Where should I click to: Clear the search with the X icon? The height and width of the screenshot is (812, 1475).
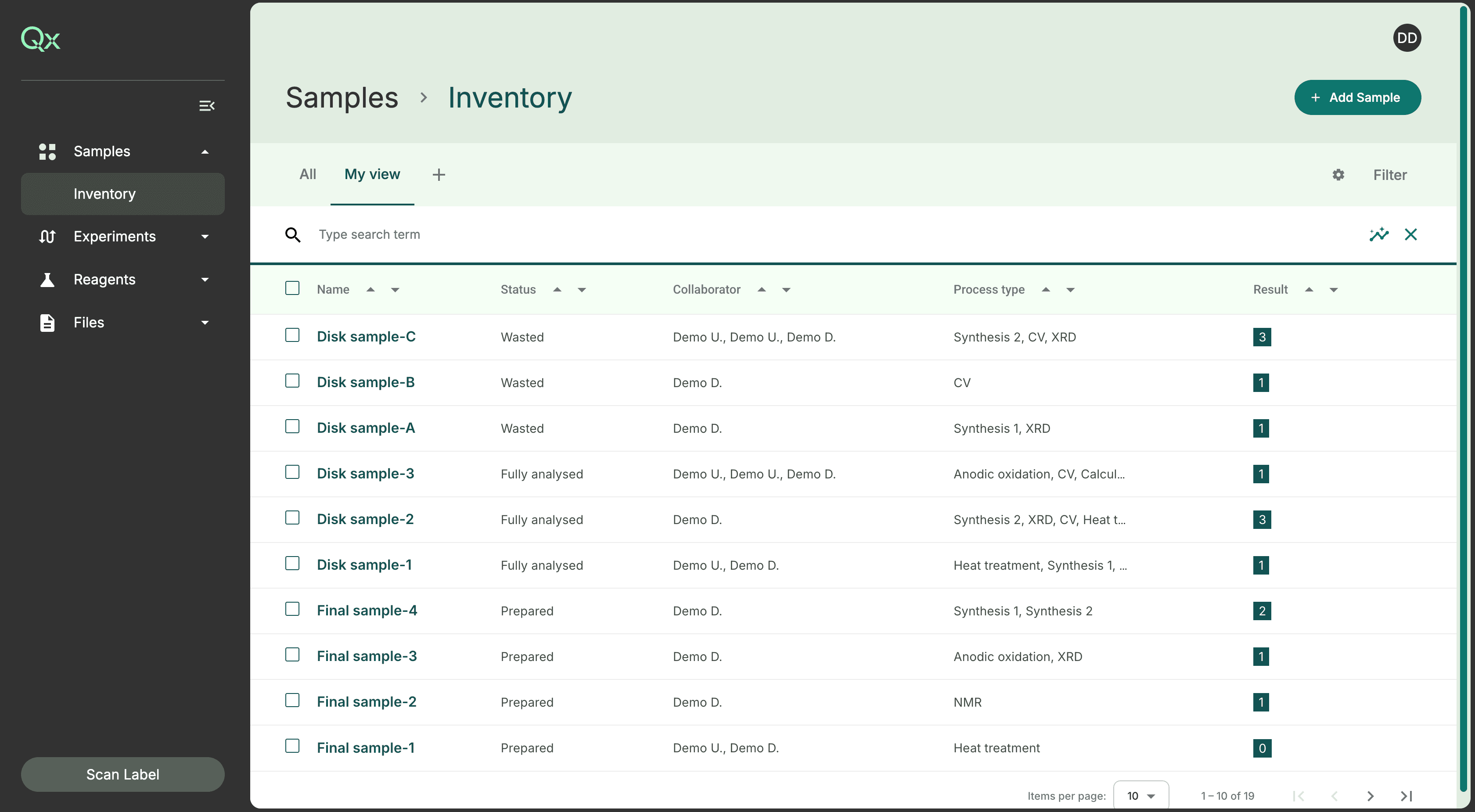1411,234
